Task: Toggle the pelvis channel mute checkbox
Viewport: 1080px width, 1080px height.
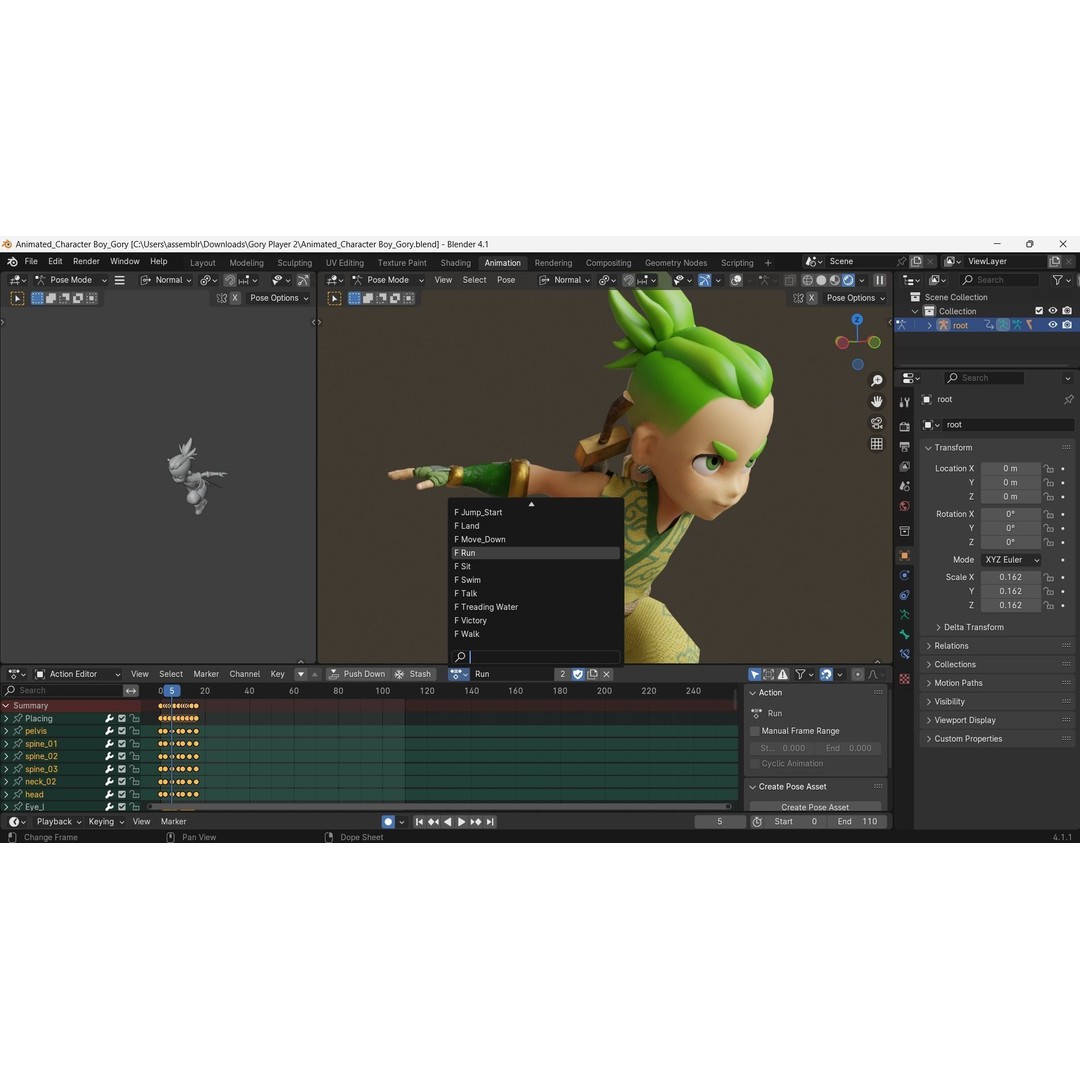Action: point(122,731)
